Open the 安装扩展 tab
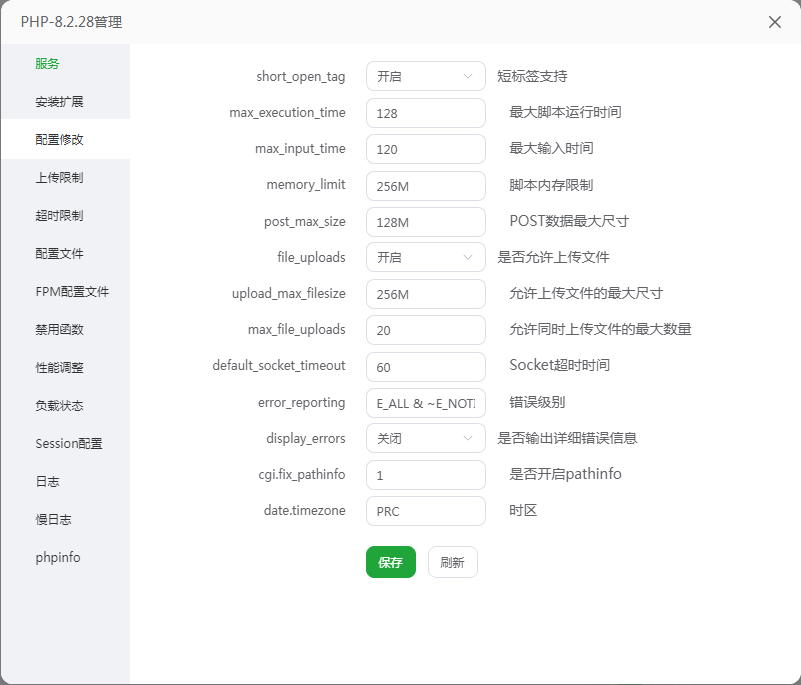Viewport: 801px width, 685px height. tap(59, 102)
